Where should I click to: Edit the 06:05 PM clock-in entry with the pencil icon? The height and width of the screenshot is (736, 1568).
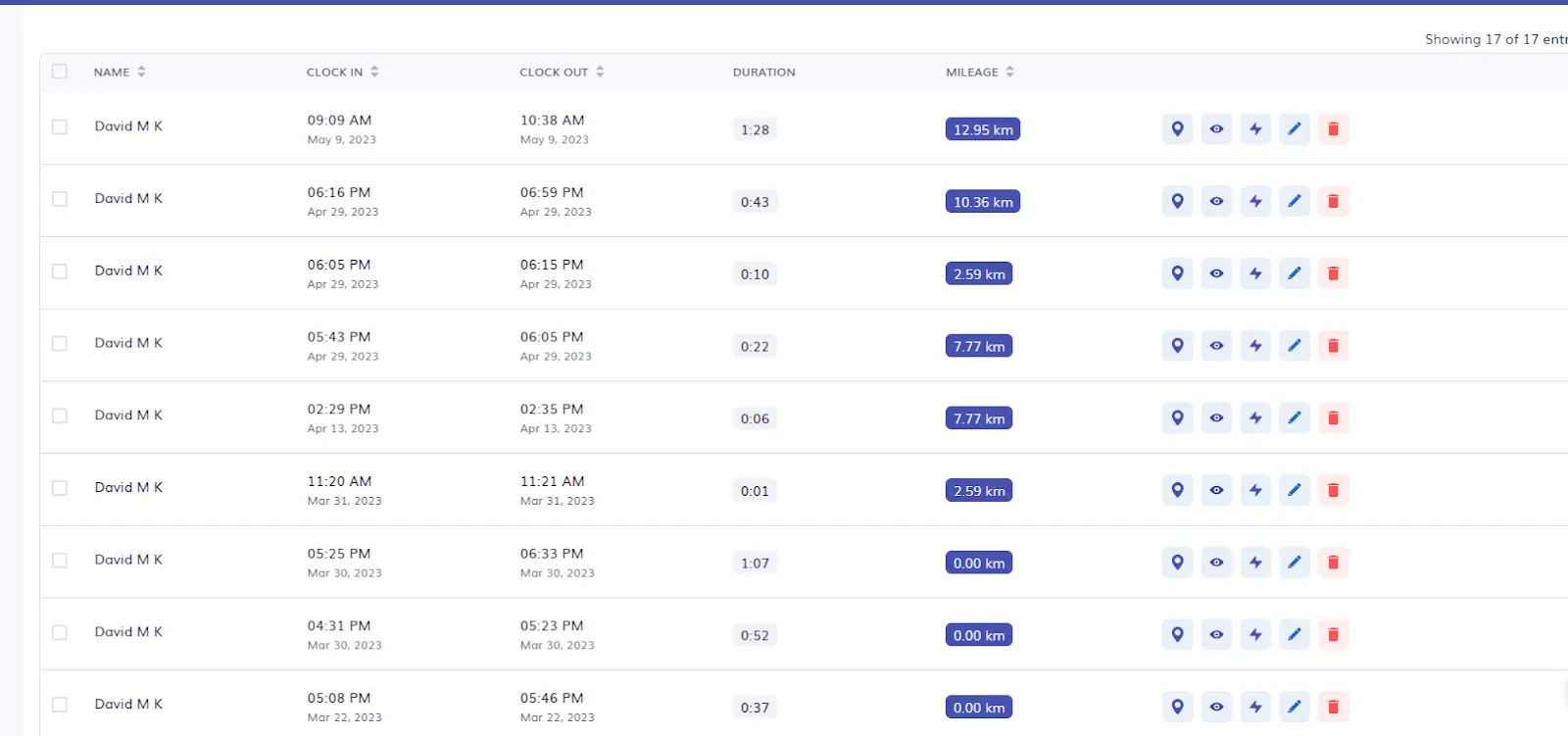coord(1295,273)
